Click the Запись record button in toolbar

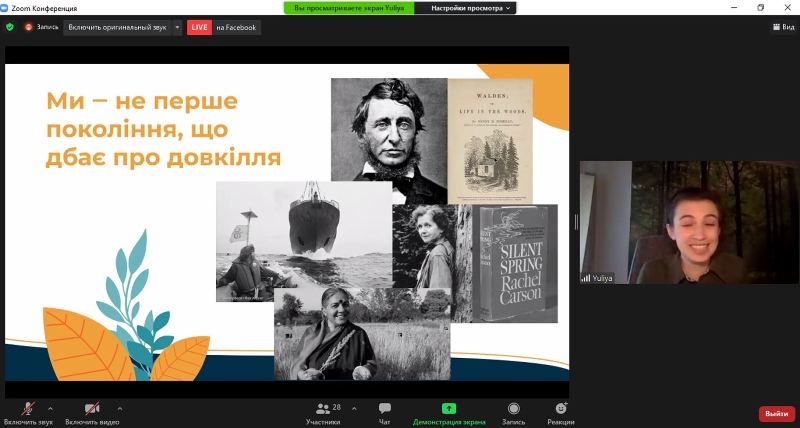[513, 414]
